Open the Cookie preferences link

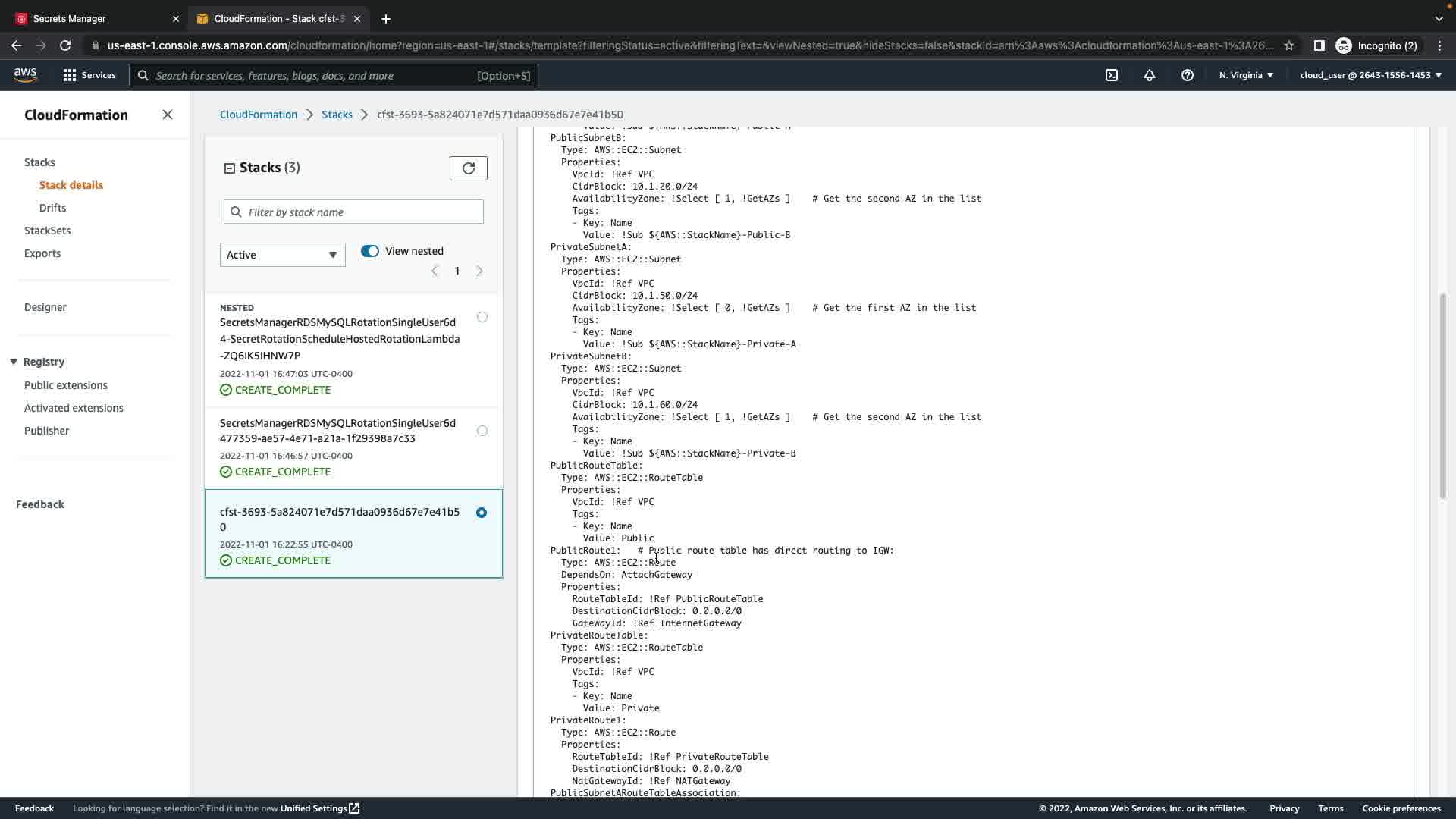1401,808
